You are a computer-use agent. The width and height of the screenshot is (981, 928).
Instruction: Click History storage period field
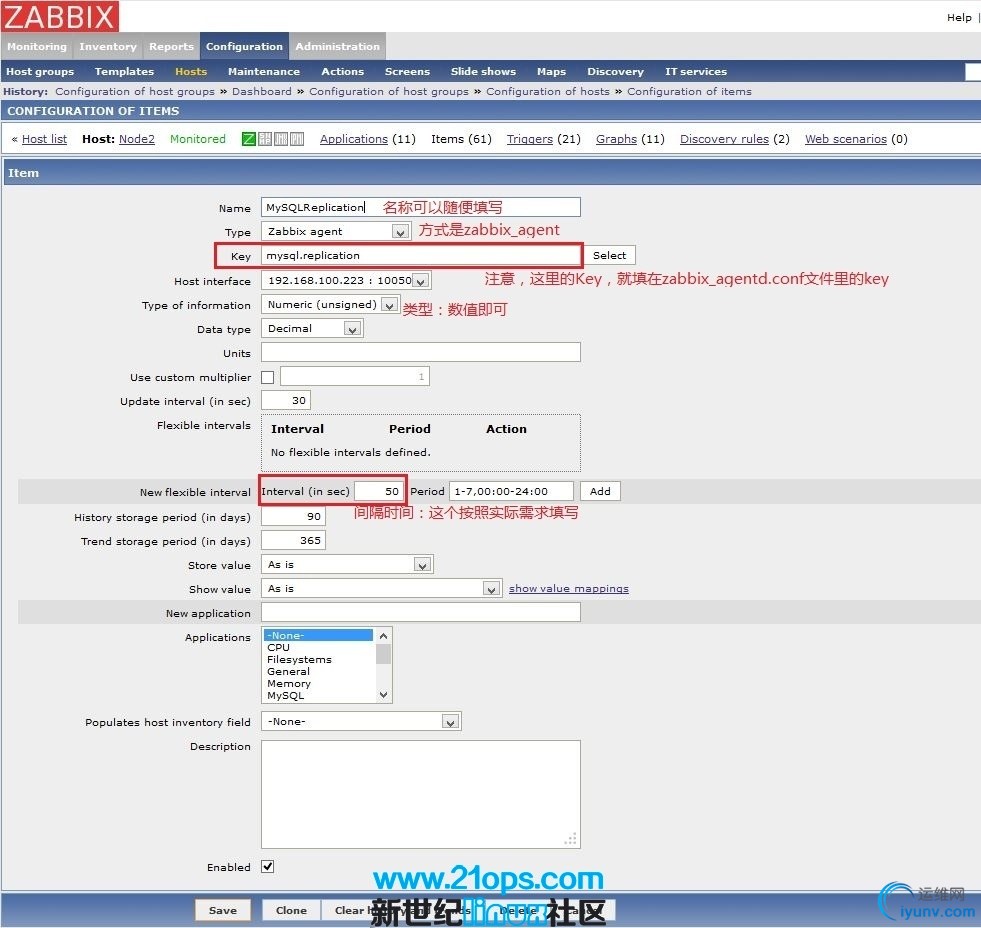(293, 516)
